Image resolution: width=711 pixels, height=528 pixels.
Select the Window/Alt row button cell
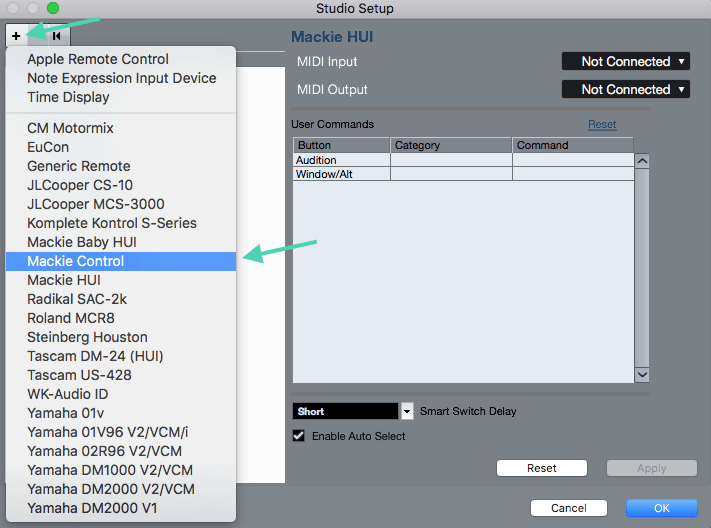pyautogui.click(x=341, y=174)
